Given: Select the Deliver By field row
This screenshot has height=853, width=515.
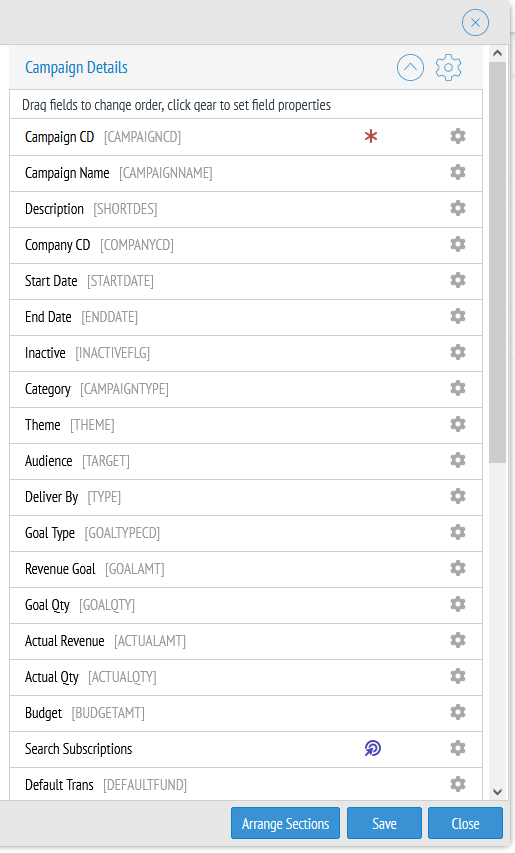Looking at the screenshot, I should [246, 497].
